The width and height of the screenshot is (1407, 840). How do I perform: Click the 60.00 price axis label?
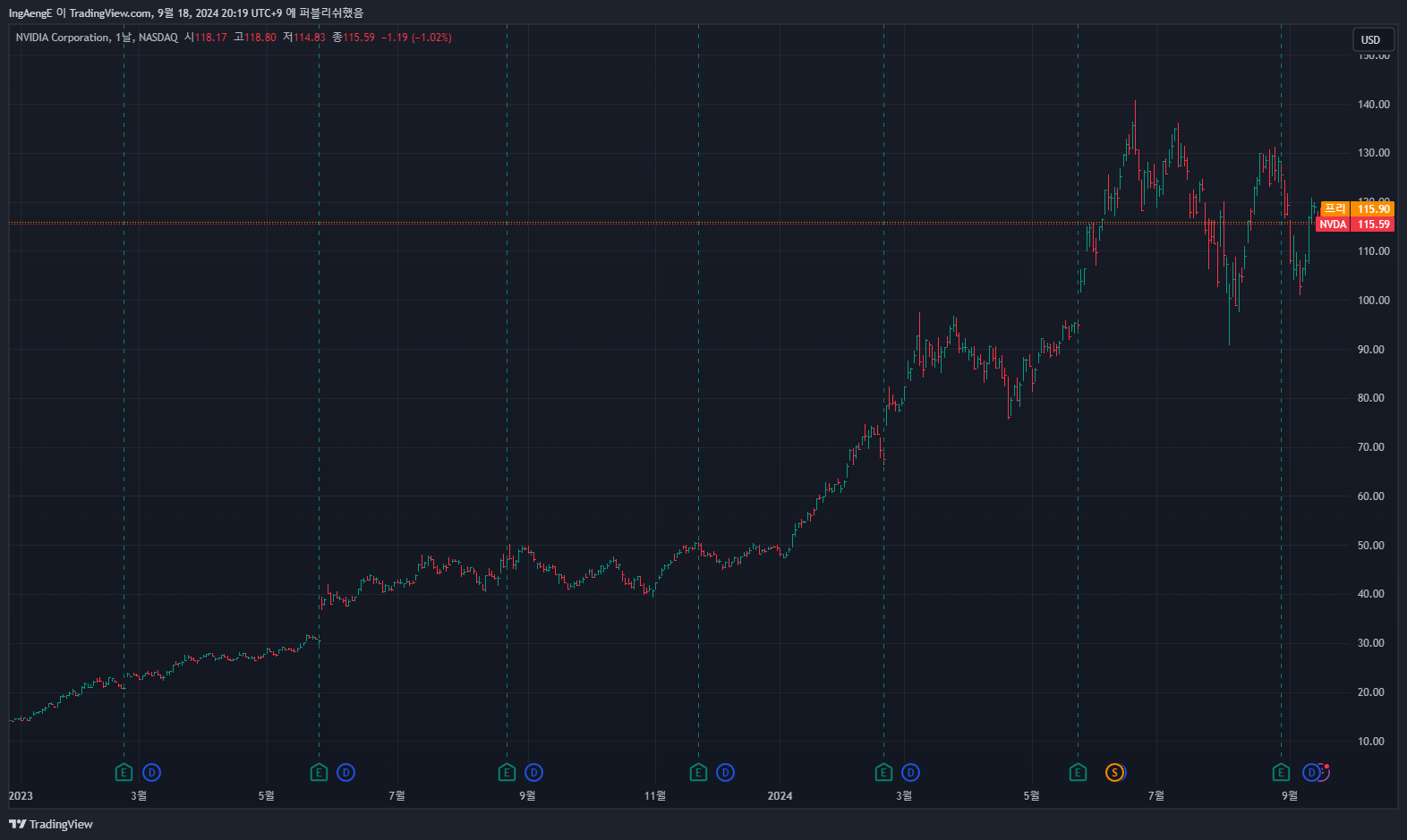(1371, 496)
